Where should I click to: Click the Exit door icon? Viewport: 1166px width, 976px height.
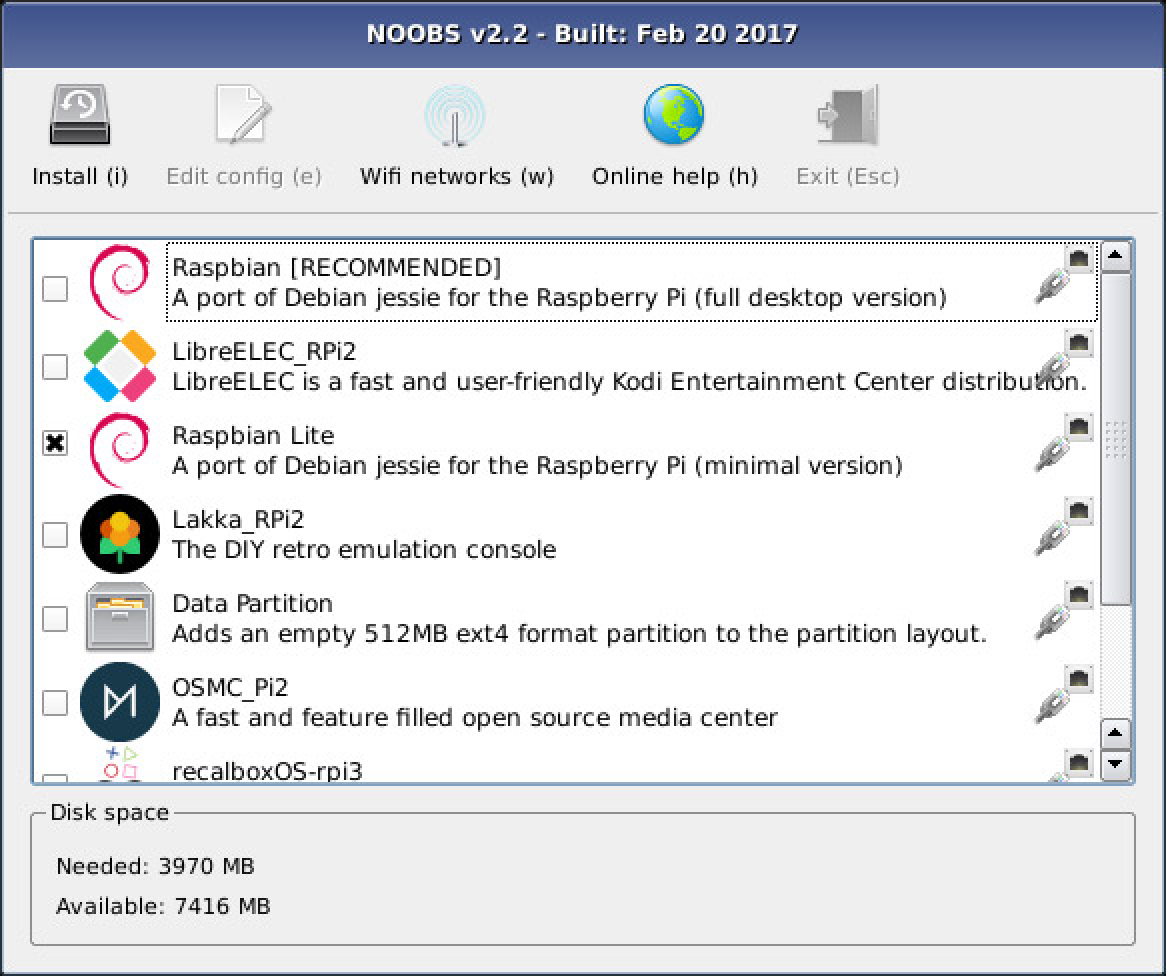coord(848,114)
